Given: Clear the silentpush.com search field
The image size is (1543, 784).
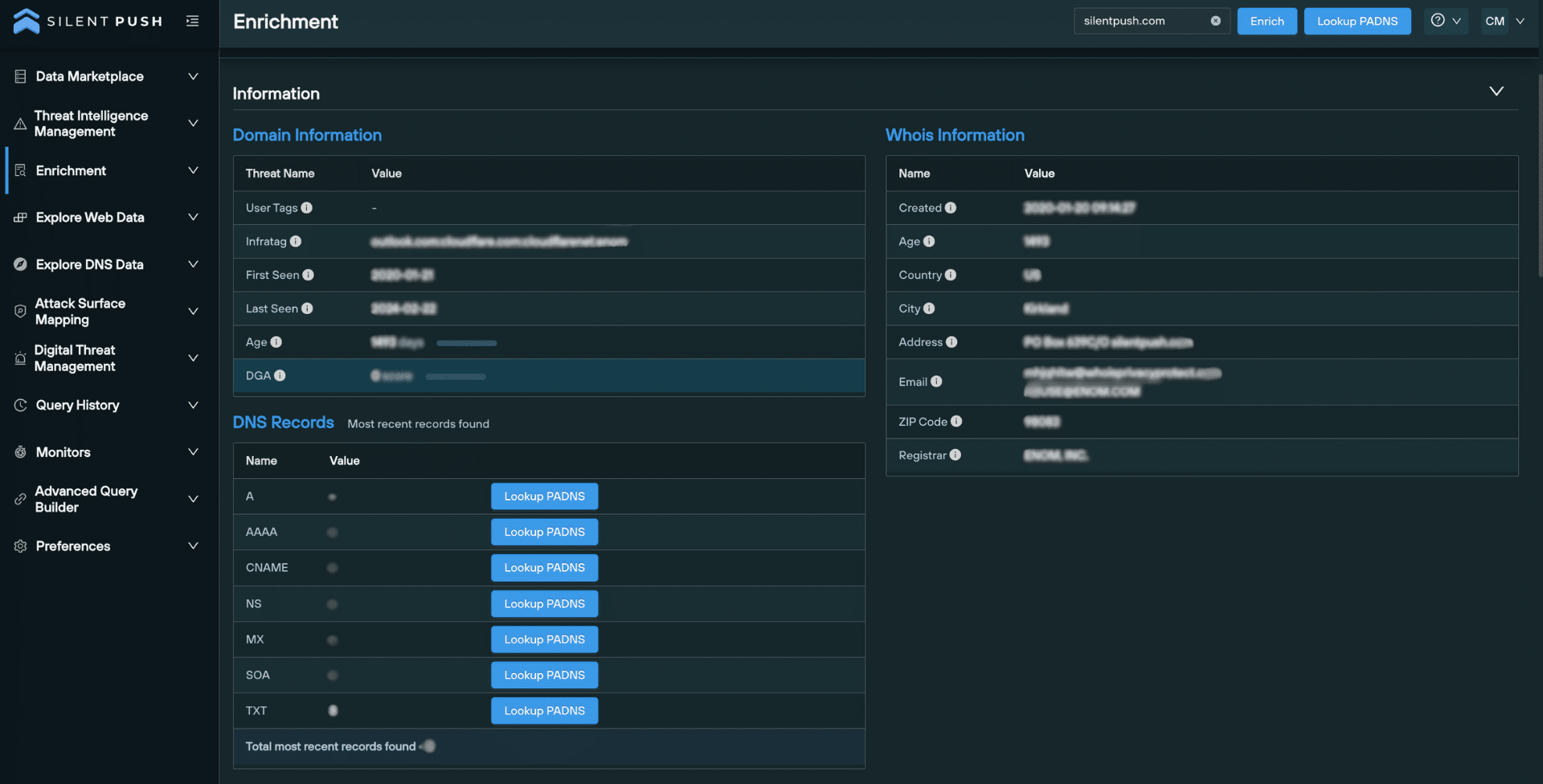Looking at the screenshot, I should click(1215, 21).
